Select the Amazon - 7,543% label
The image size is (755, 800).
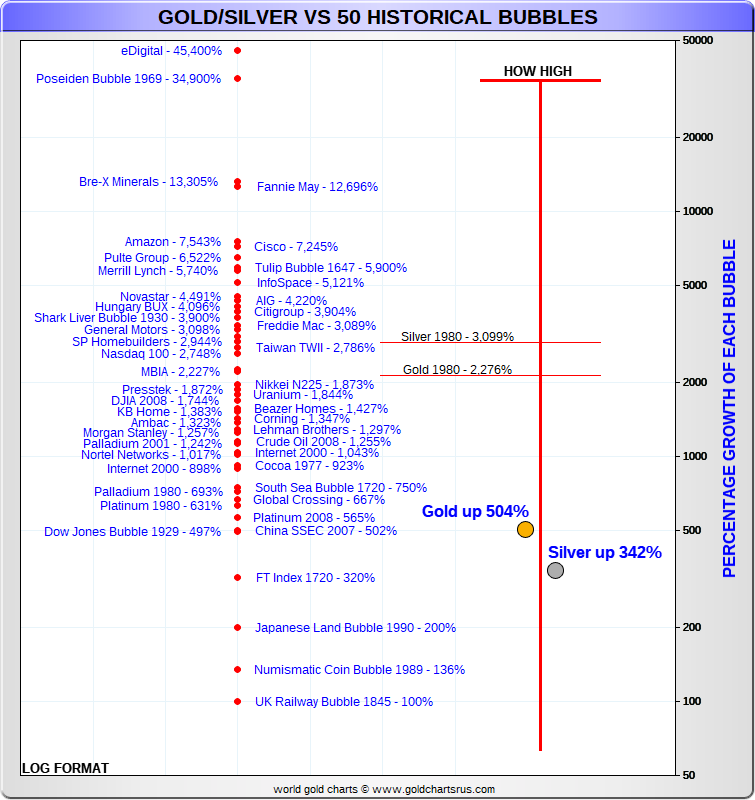coord(173,242)
